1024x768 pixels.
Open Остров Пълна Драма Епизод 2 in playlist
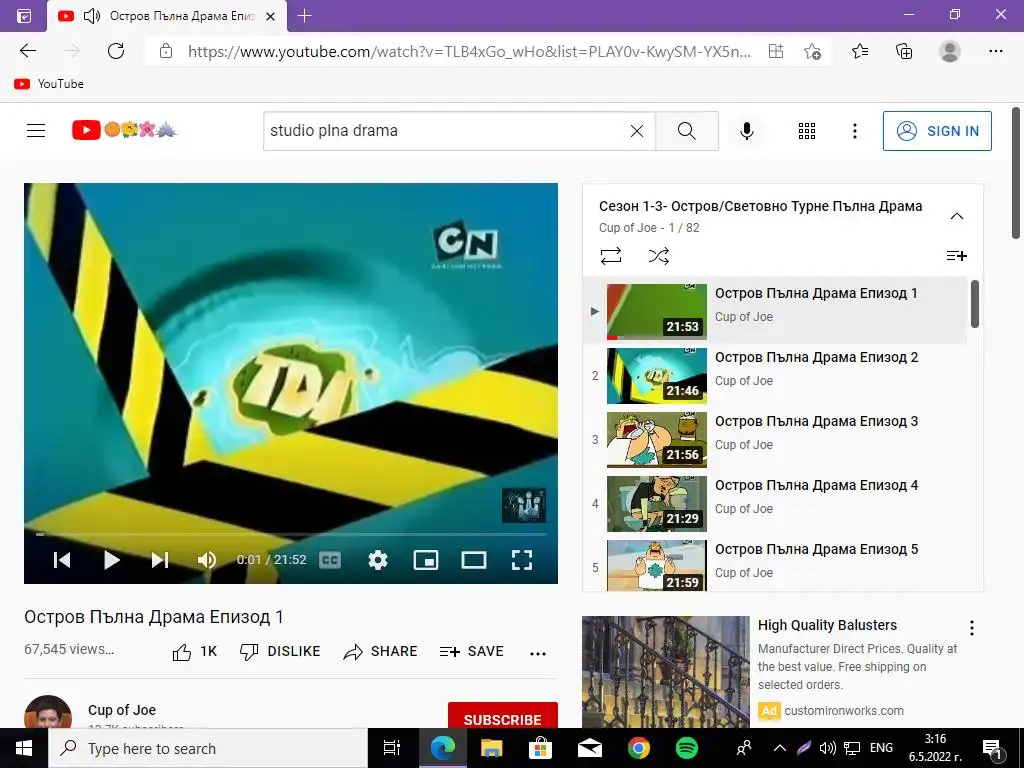816,357
